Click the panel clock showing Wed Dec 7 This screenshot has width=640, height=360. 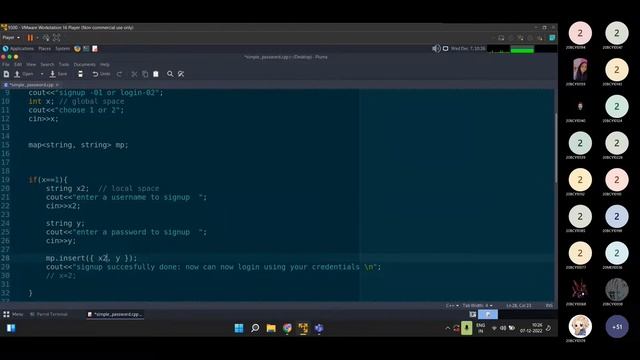click(x=468, y=49)
